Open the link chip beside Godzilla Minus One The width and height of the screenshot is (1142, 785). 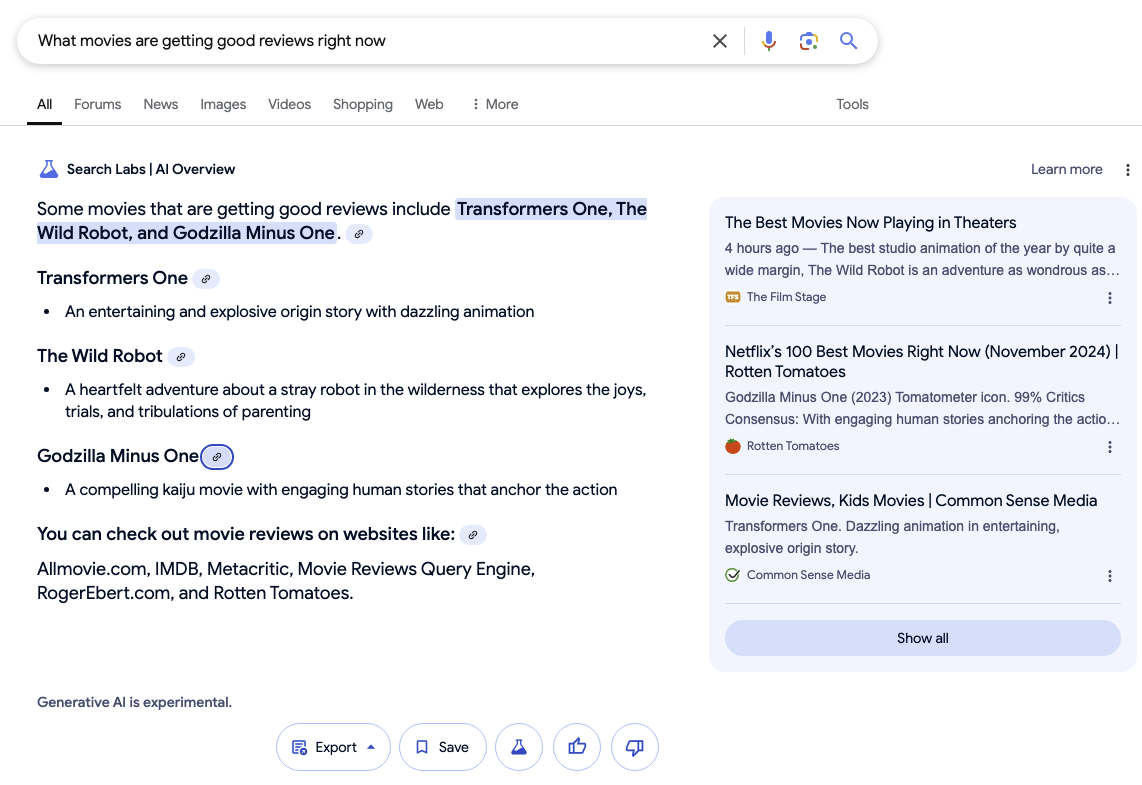[x=217, y=456]
